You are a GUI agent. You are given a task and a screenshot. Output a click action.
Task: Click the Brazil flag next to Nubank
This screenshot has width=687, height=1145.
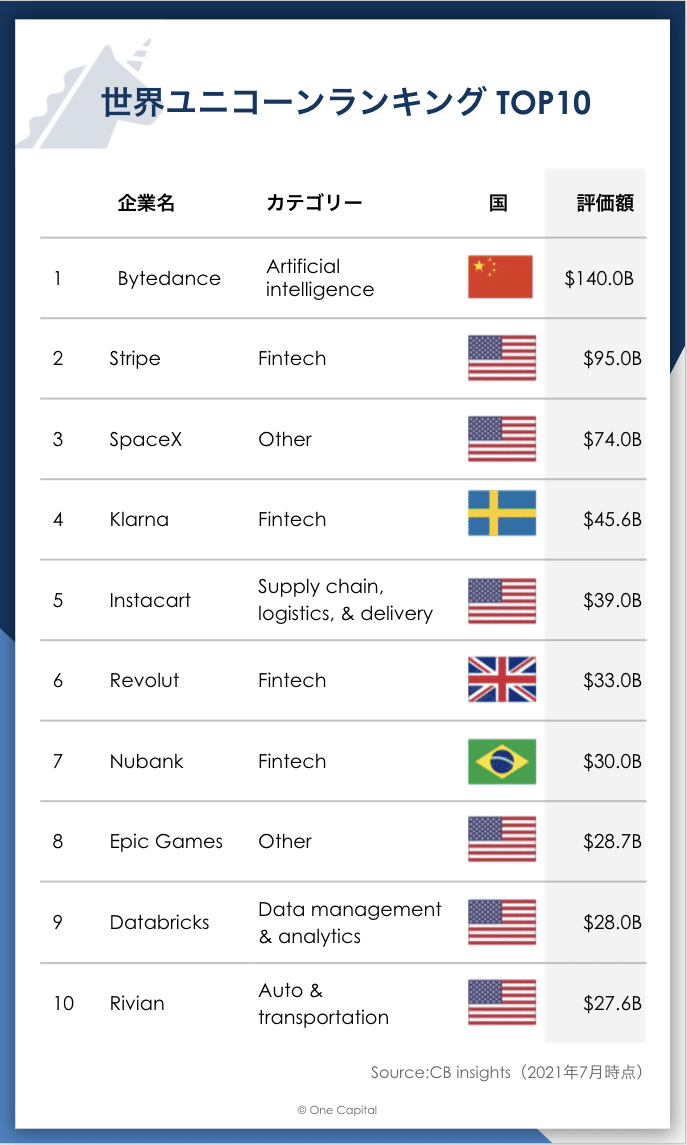(x=502, y=761)
